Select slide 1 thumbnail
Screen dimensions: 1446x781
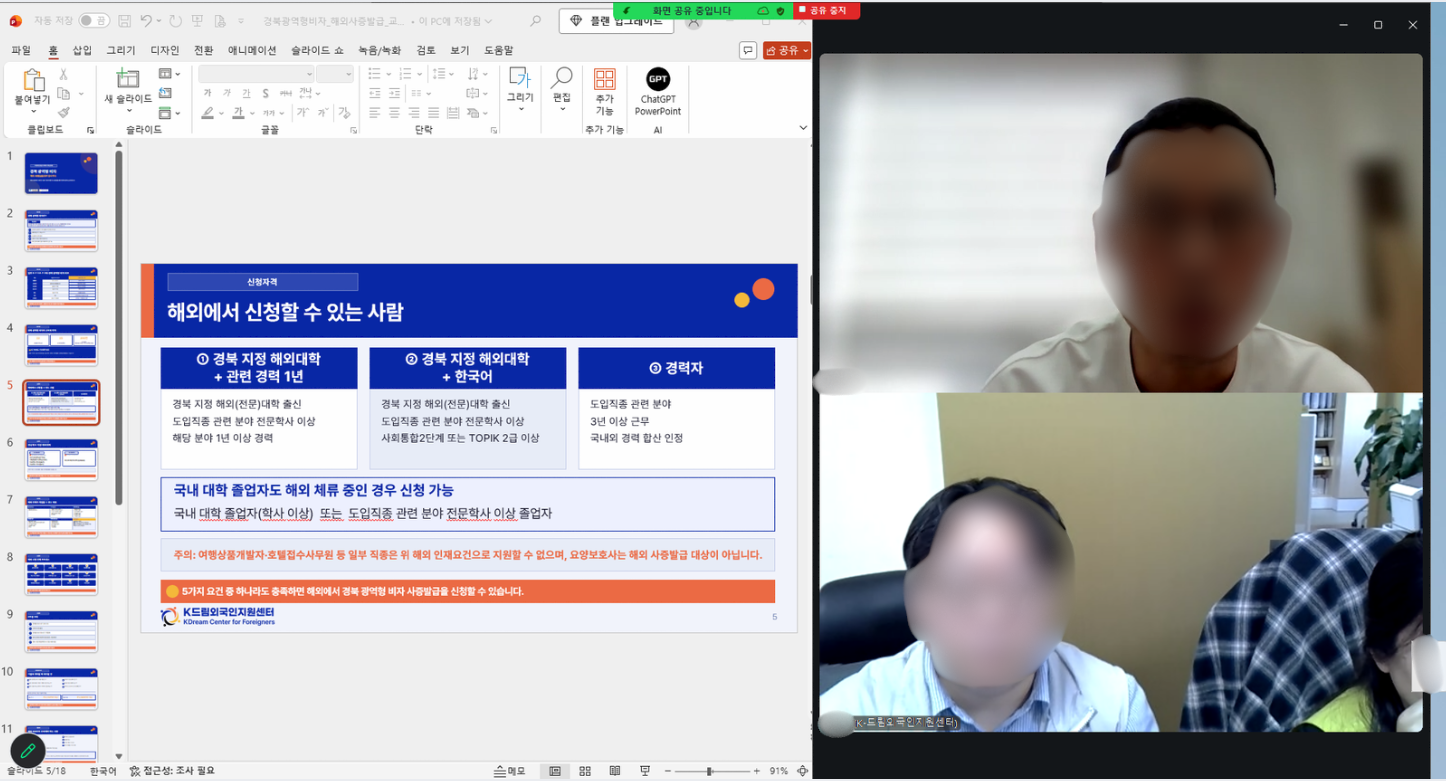click(61, 173)
